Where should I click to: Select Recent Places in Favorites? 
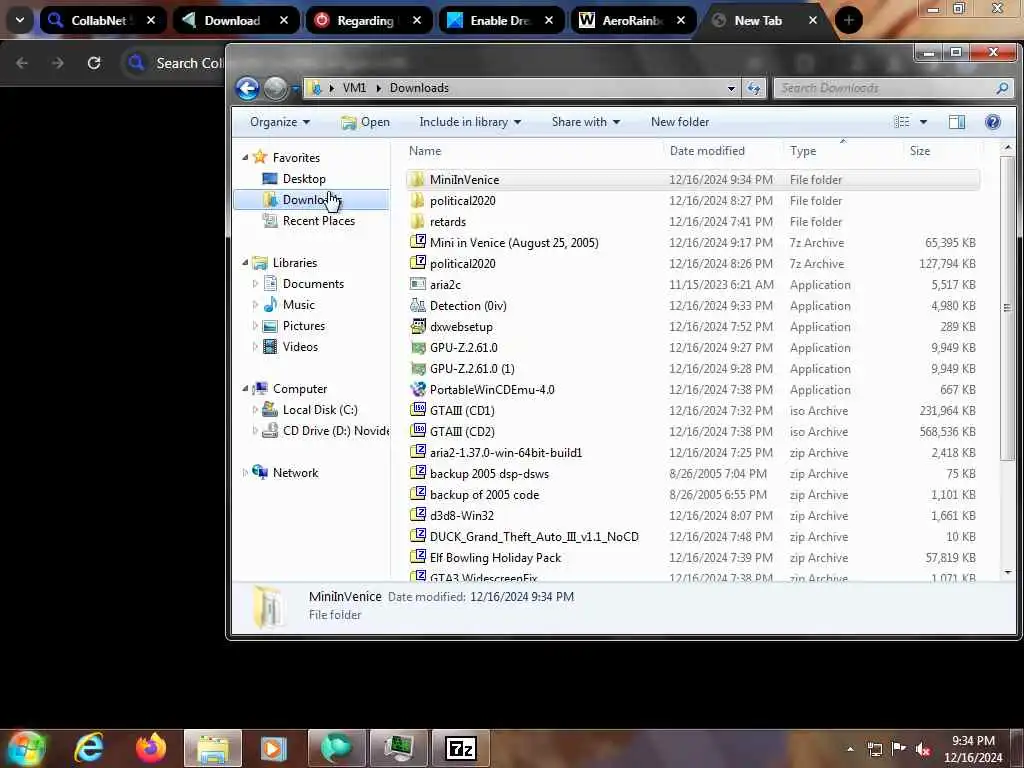319,221
